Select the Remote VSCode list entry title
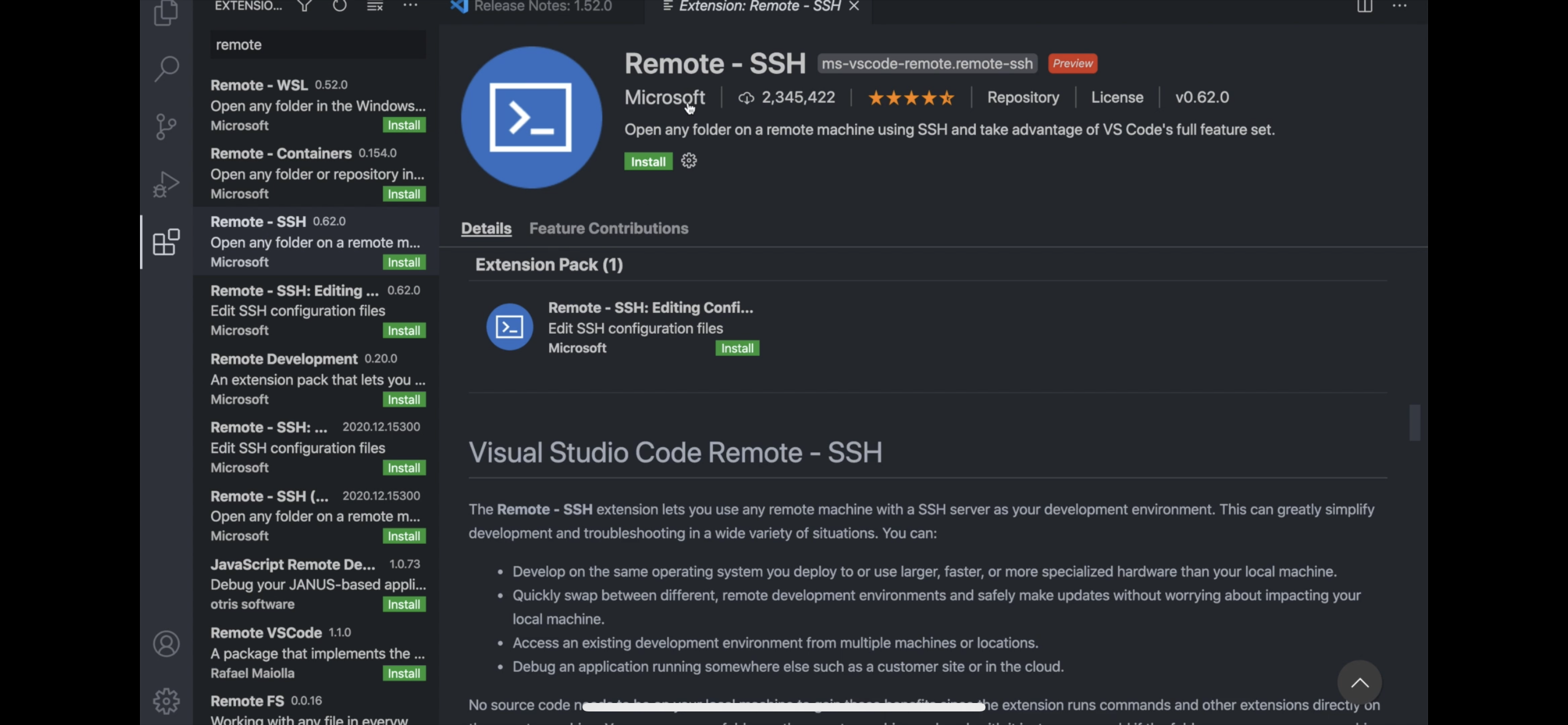 (266, 633)
